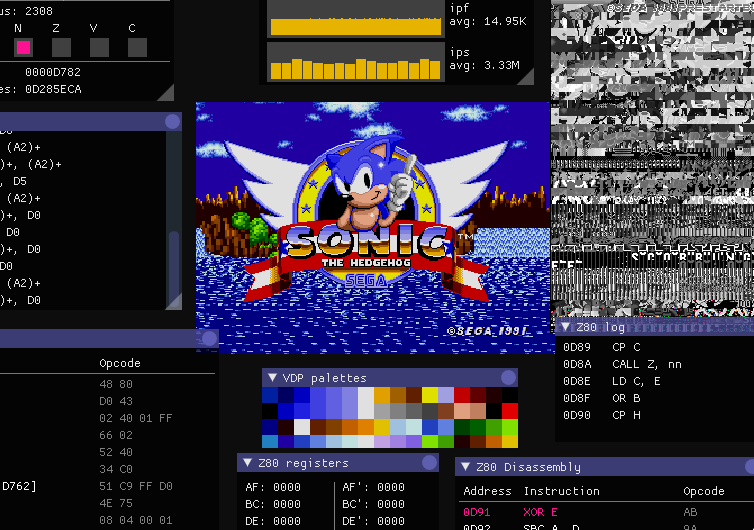Click the ipf avg: 14.95K readout
Image resolution: width=754 pixels, height=530 pixels.
pyautogui.click(x=488, y=21)
